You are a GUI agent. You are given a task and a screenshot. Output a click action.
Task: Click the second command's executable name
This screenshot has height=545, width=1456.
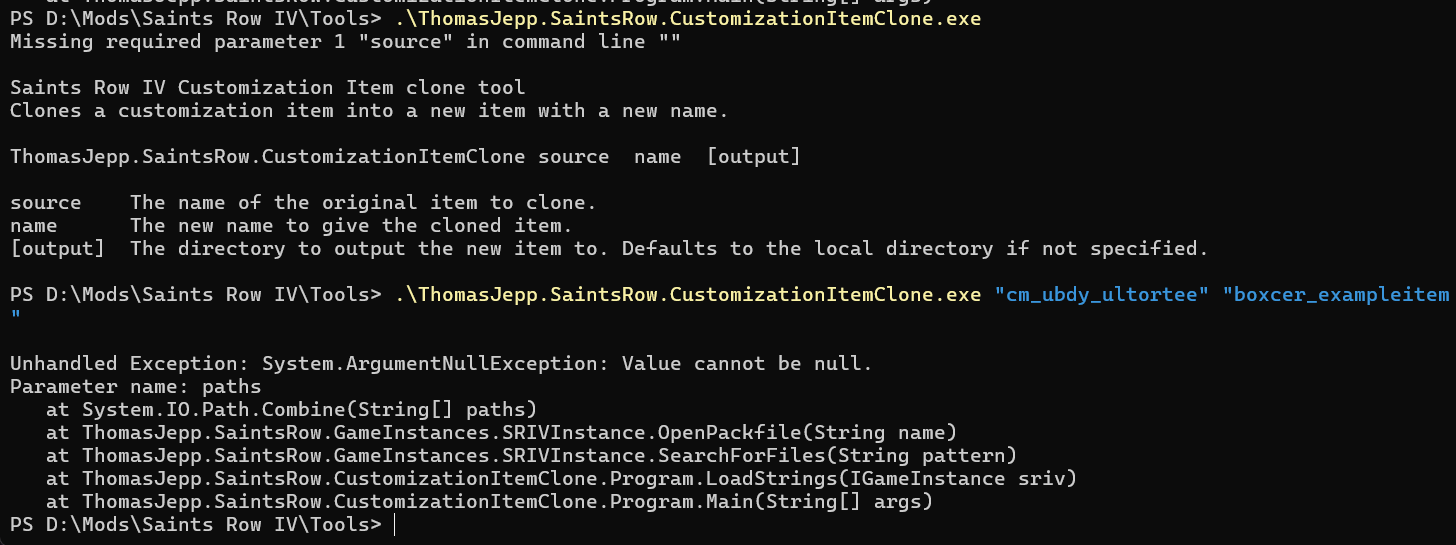pos(688,294)
